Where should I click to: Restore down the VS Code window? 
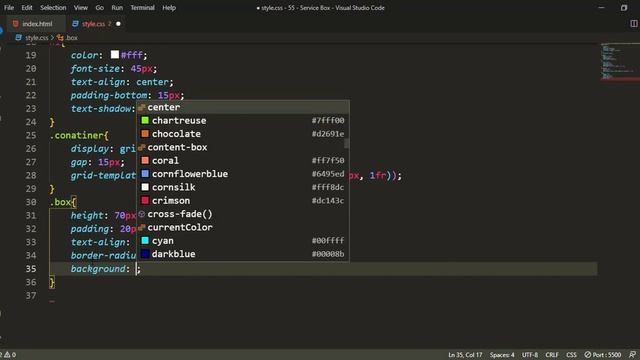[624, 8]
